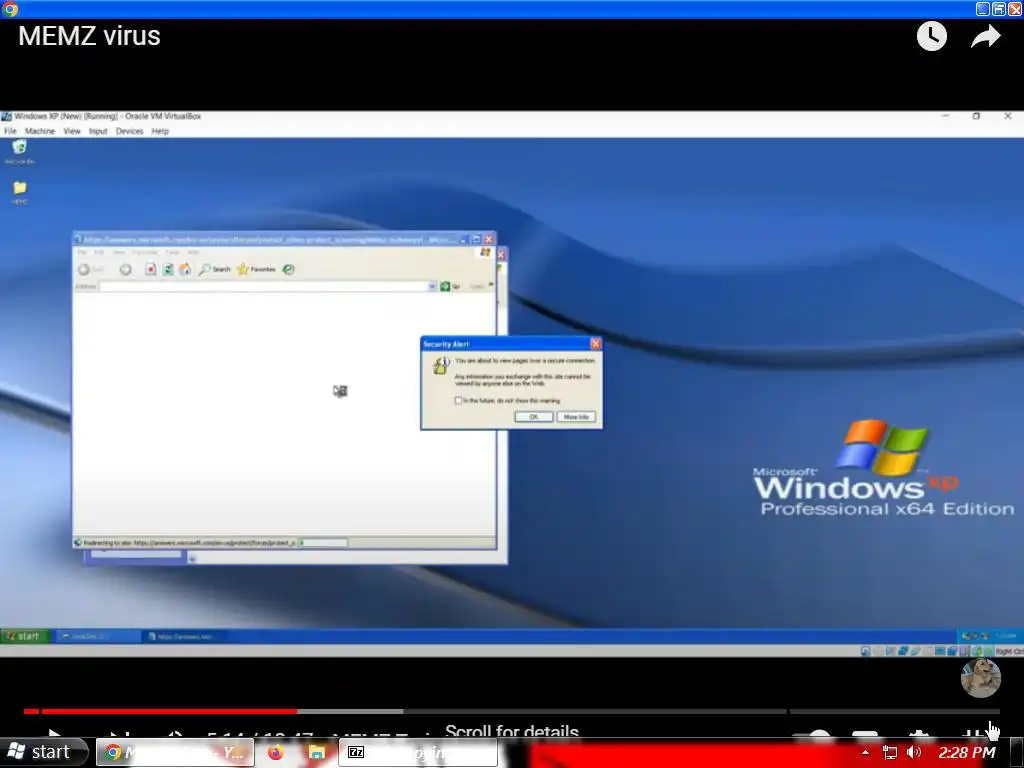Image resolution: width=1024 pixels, height=768 pixels.
Task: Open the file explorer taskbar icon
Action: [x=317, y=752]
